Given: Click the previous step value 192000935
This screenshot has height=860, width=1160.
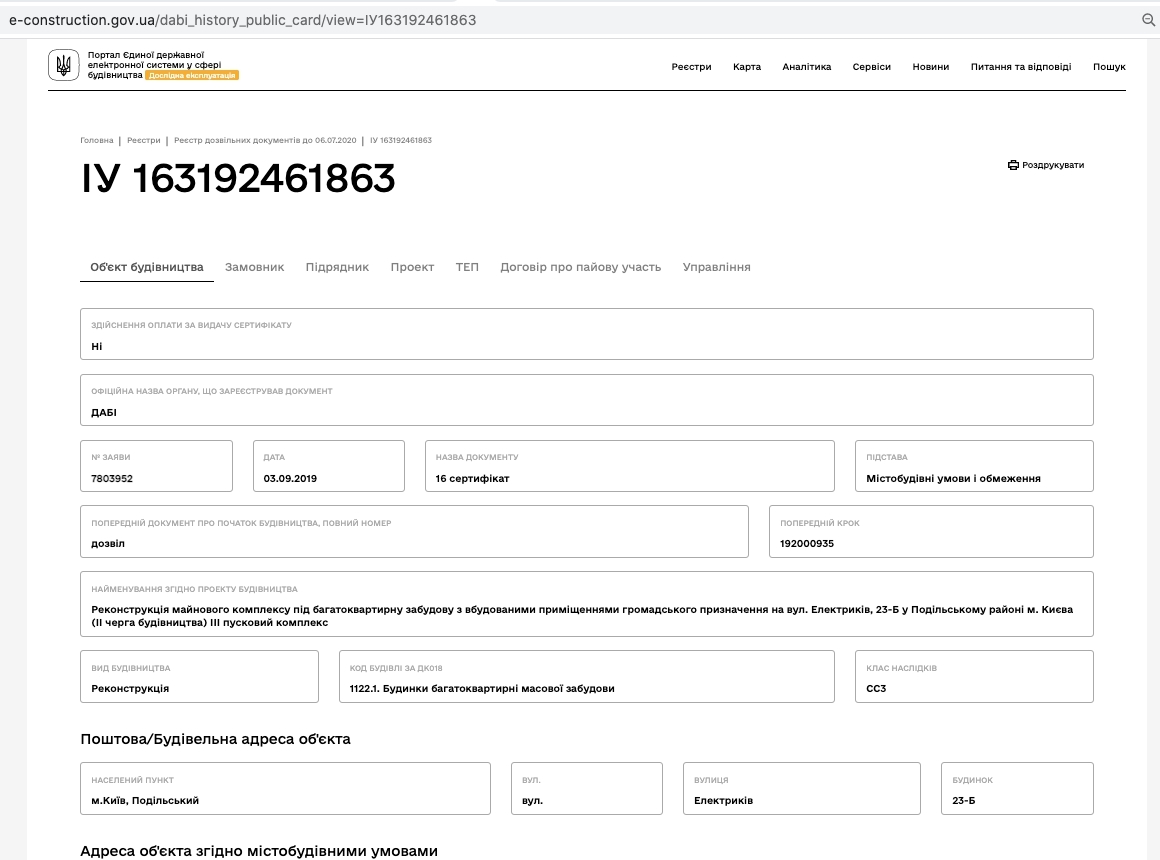Looking at the screenshot, I should pyautogui.click(x=806, y=543).
